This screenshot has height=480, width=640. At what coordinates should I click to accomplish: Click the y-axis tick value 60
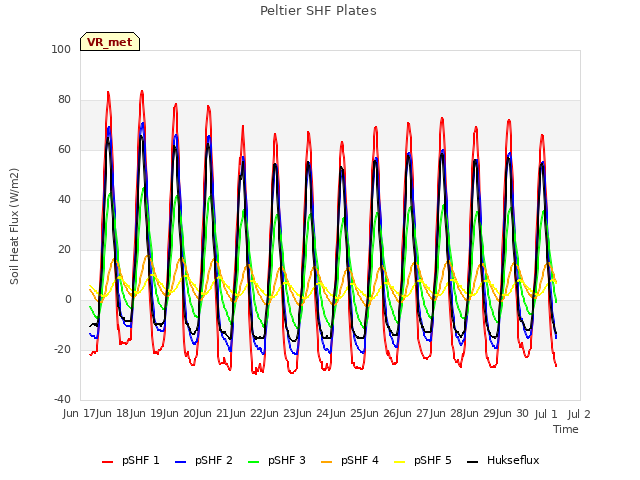(64, 149)
